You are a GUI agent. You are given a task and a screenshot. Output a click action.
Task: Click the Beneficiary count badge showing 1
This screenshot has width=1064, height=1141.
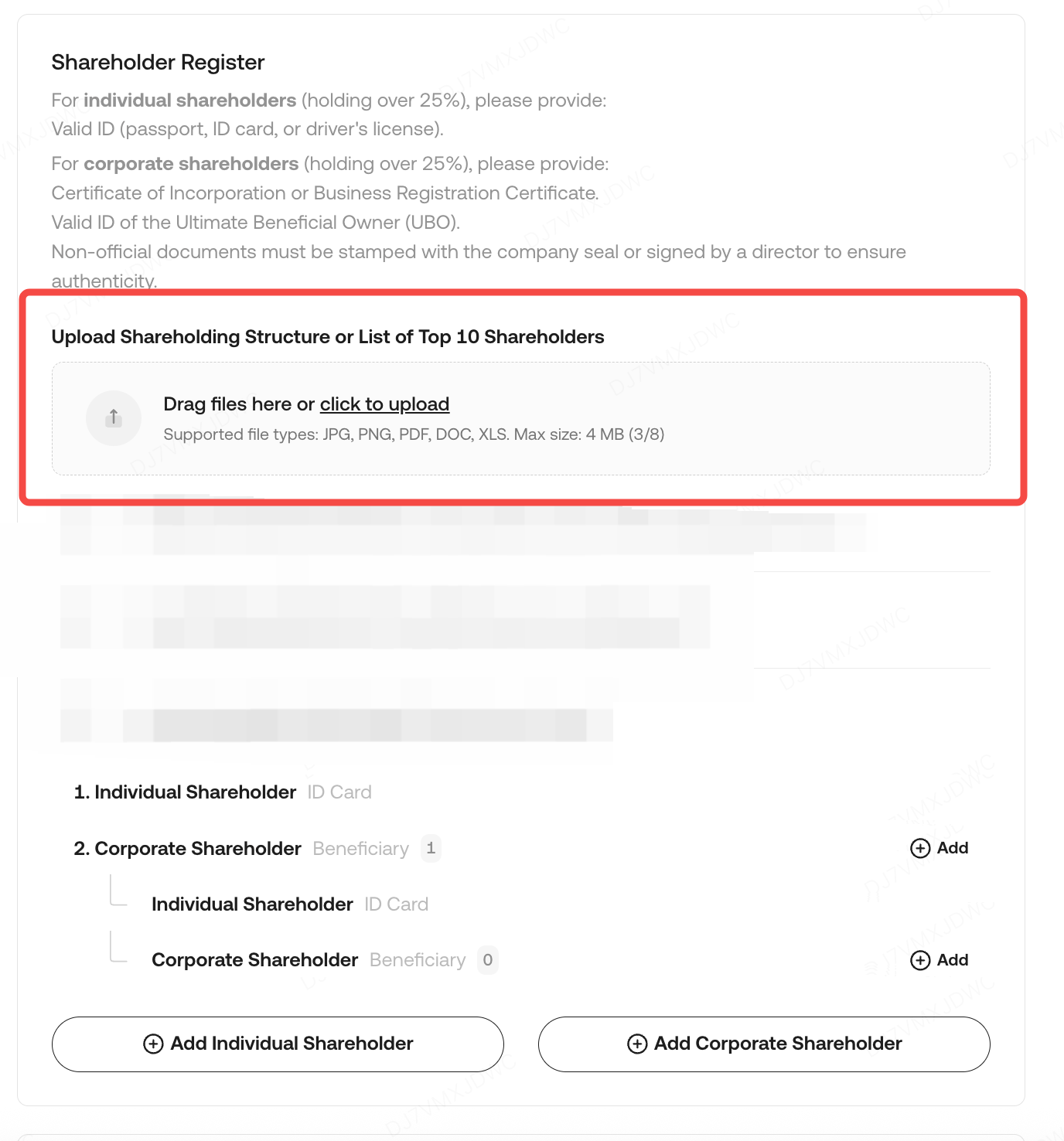click(x=431, y=848)
